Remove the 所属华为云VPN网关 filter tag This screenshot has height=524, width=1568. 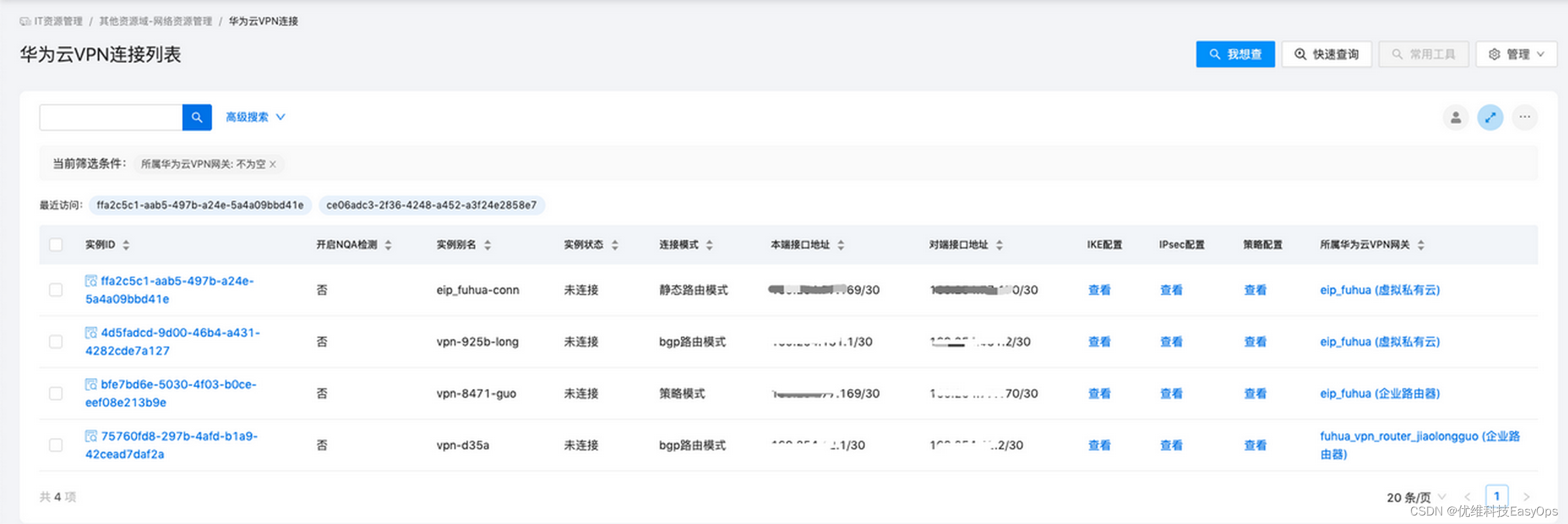273,164
